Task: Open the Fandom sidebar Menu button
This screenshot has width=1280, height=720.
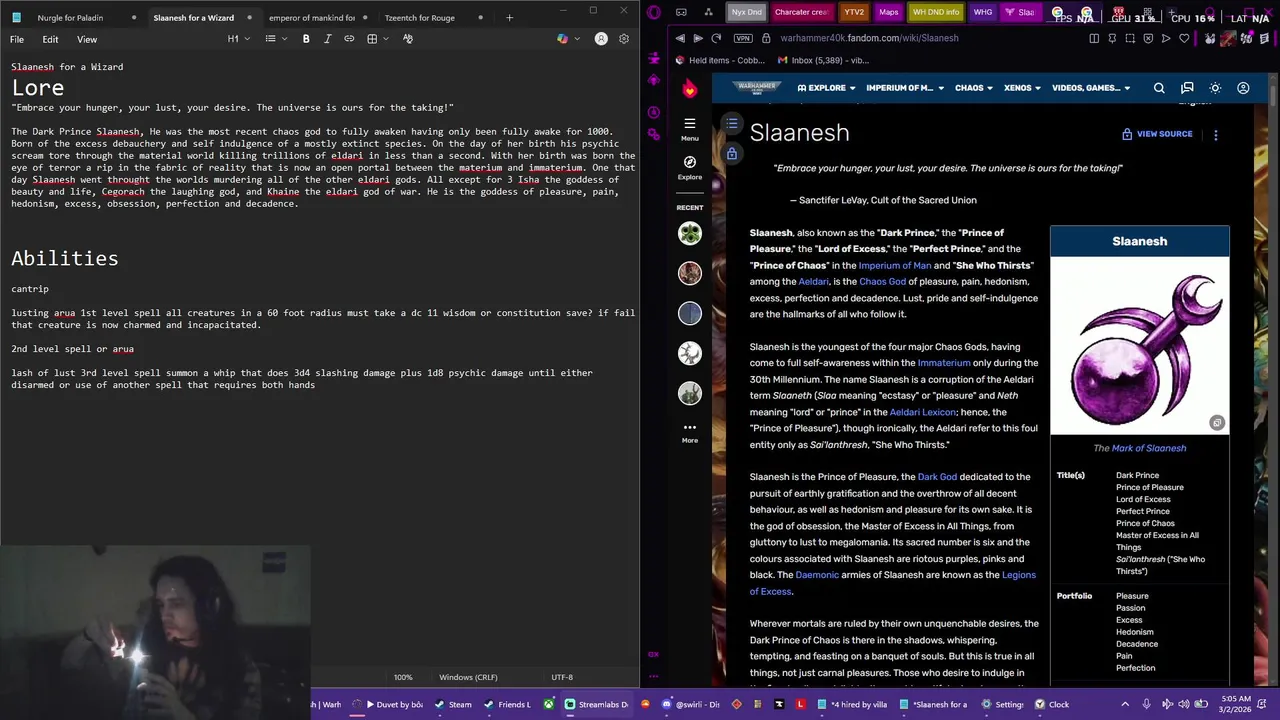Action: click(x=690, y=128)
